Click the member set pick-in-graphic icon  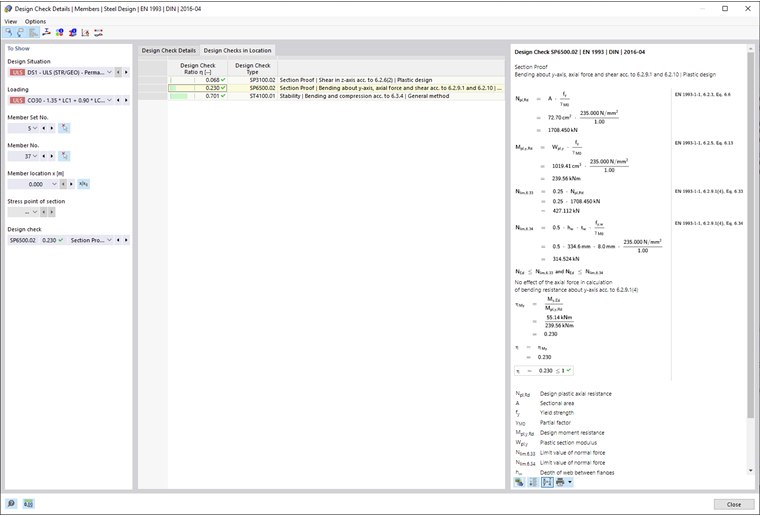[x=64, y=128]
